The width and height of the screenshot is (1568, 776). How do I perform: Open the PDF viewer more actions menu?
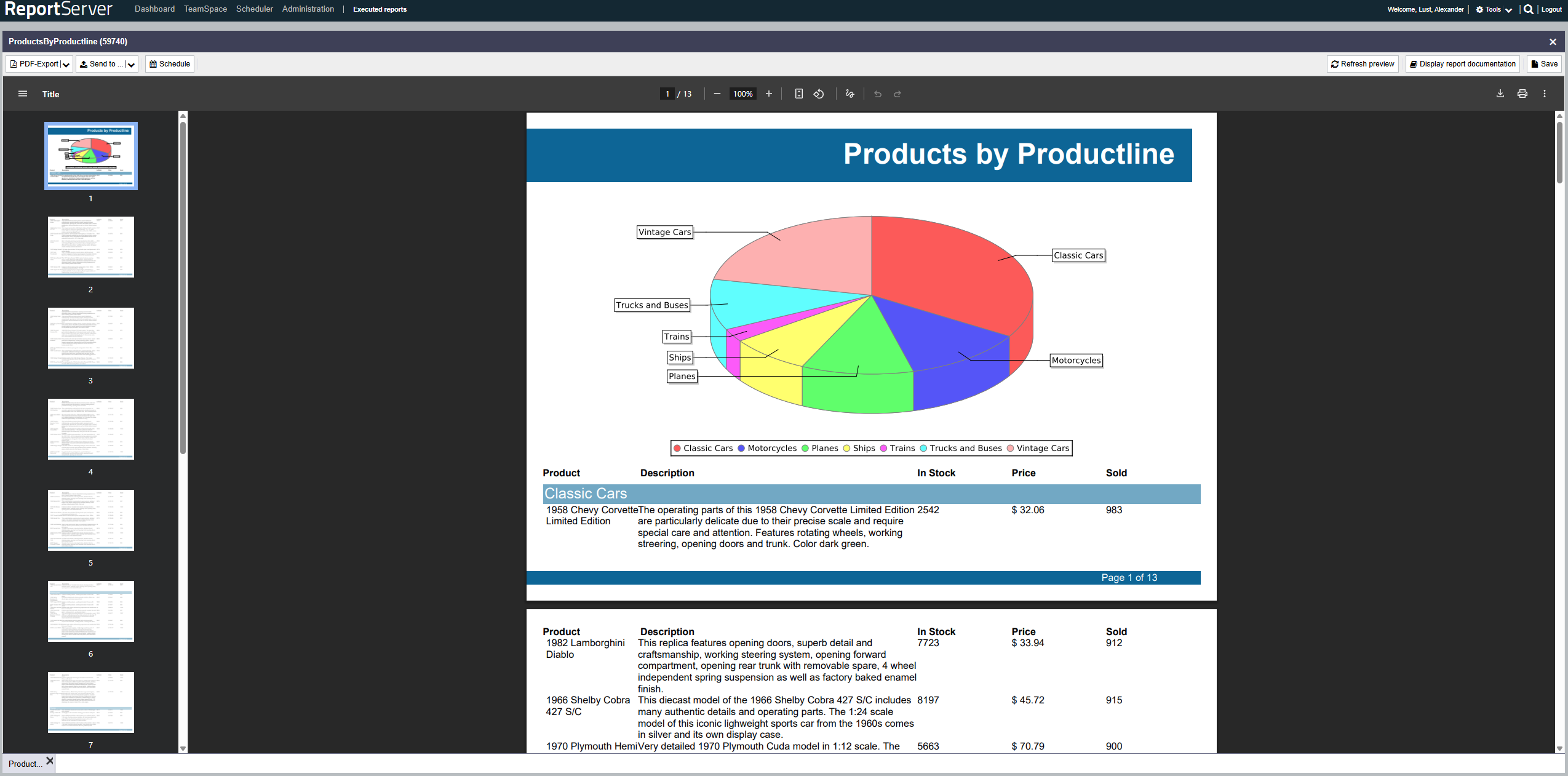(1544, 94)
